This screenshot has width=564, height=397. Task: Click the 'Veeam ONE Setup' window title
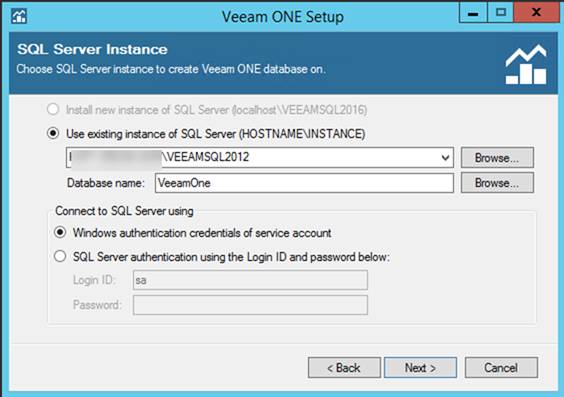point(283,17)
